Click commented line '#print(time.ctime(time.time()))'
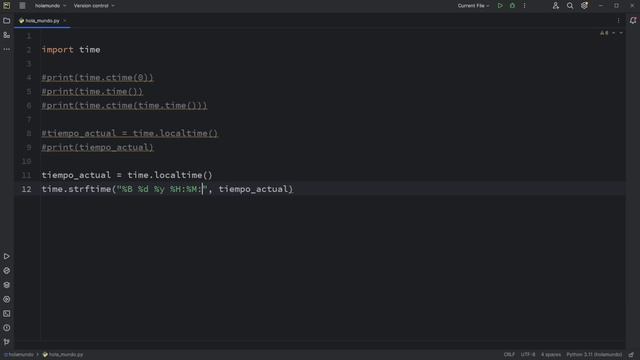 point(124,105)
